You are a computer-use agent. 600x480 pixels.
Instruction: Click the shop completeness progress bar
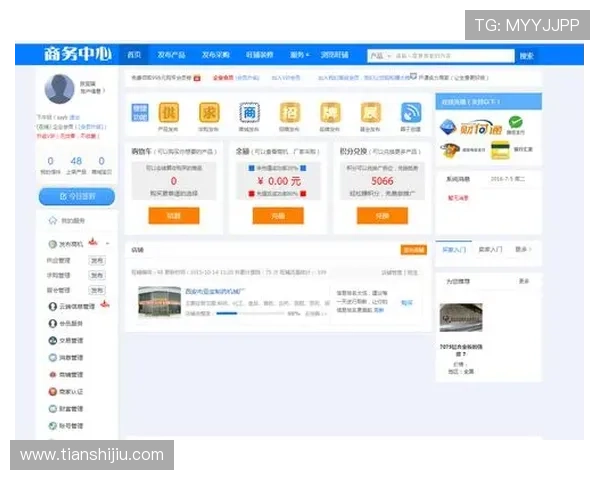click(251, 313)
